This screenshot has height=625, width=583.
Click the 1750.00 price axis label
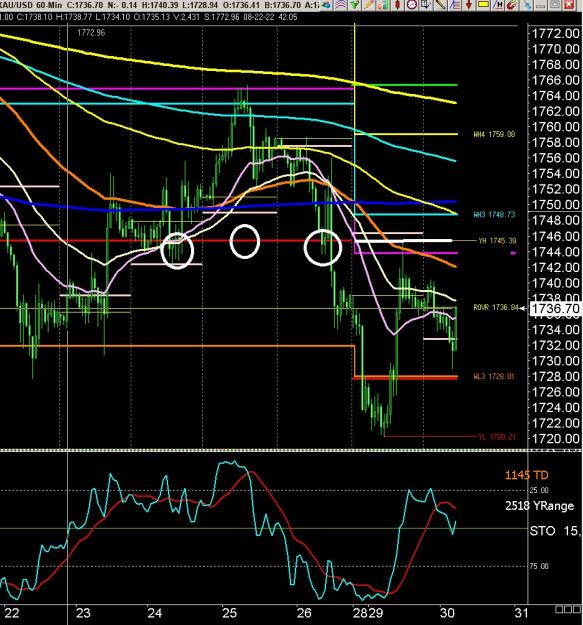tap(556, 204)
